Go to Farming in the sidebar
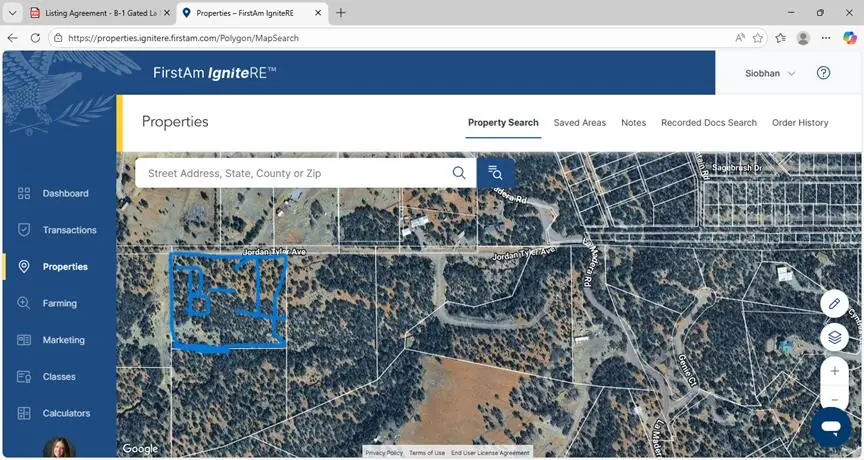Screen dimensions: 864x460 (59, 303)
